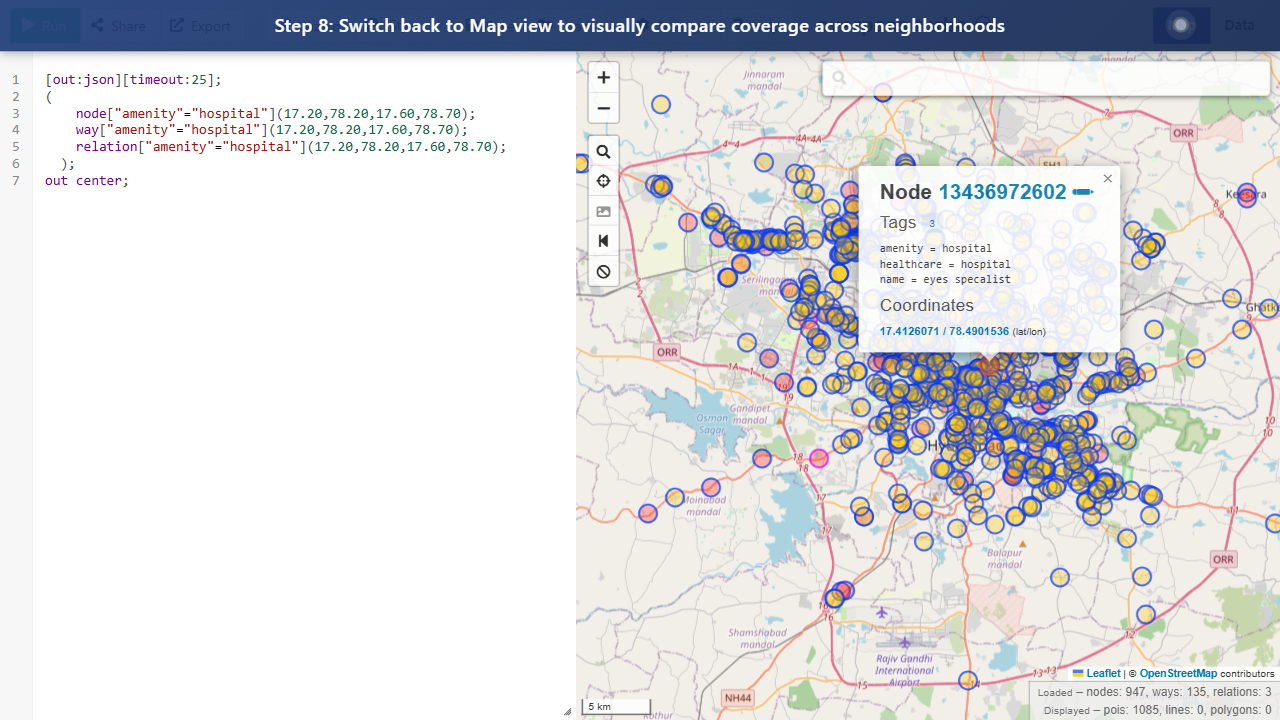Click the hide-element minus icon beside the Node ID

click(x=1081, y=191)
